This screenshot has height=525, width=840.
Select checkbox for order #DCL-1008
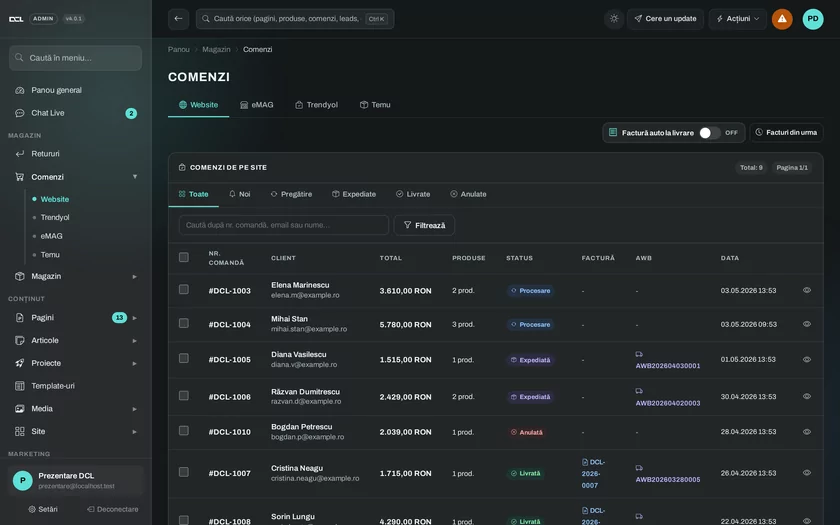184,520
